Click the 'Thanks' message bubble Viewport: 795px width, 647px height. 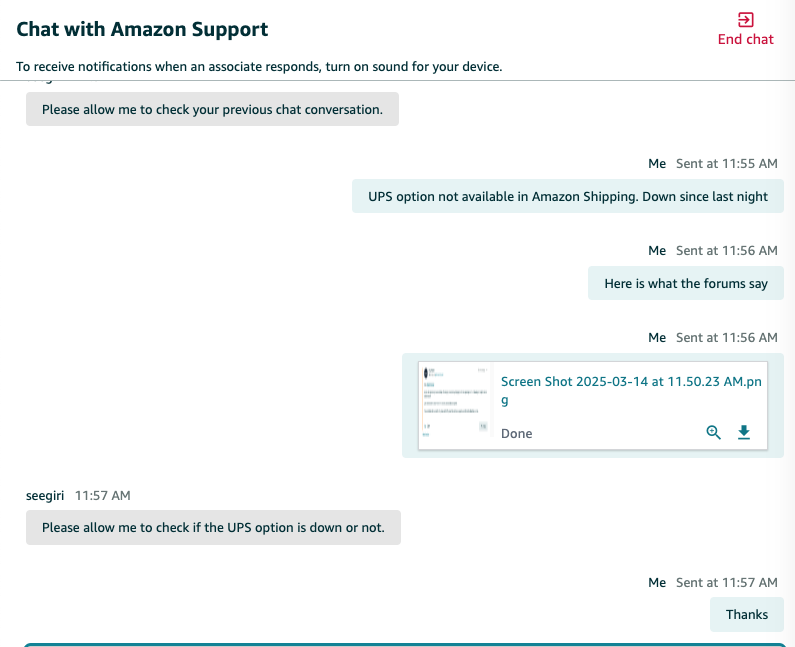[x=747, y=615]
